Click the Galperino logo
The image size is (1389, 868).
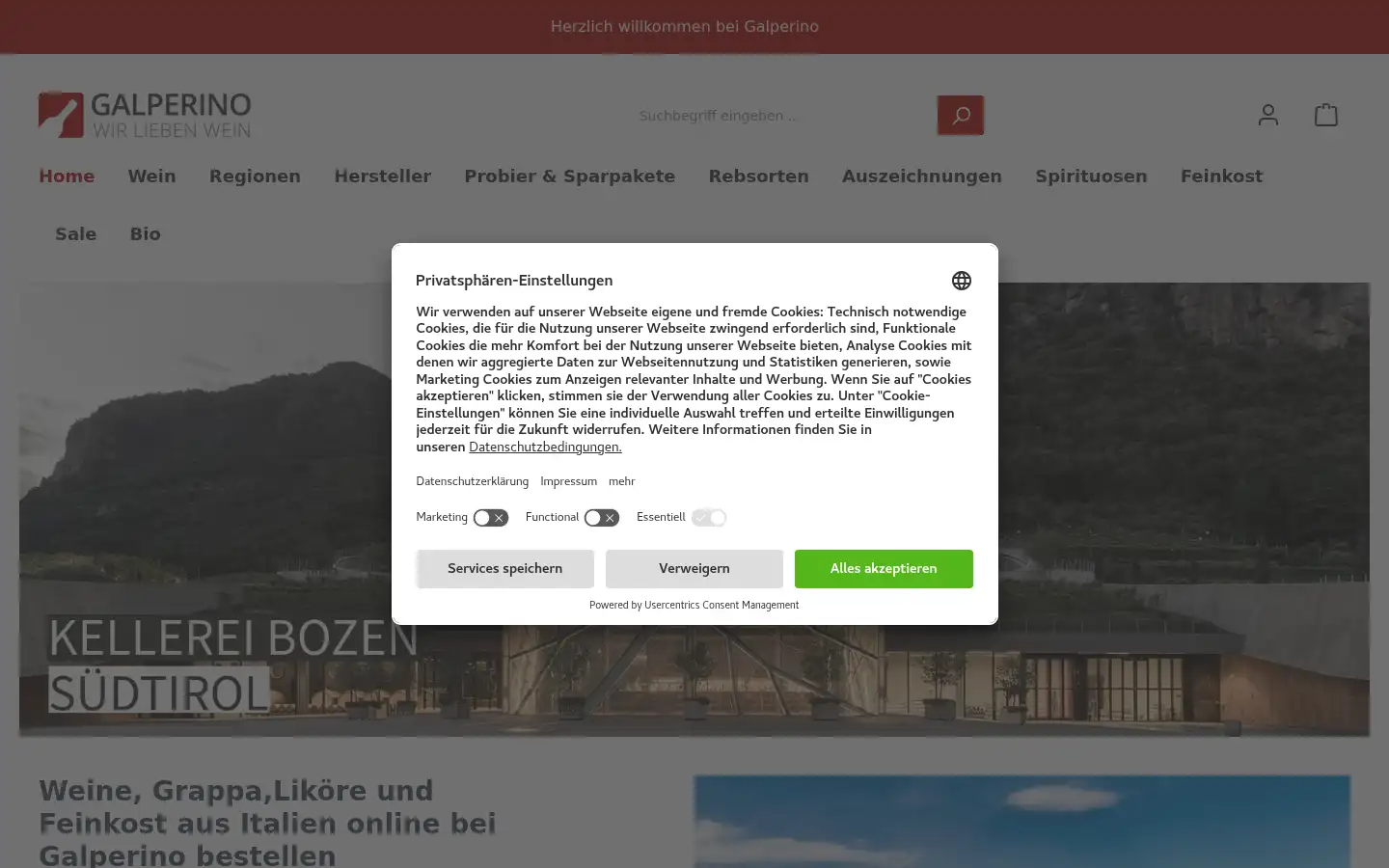145,115
